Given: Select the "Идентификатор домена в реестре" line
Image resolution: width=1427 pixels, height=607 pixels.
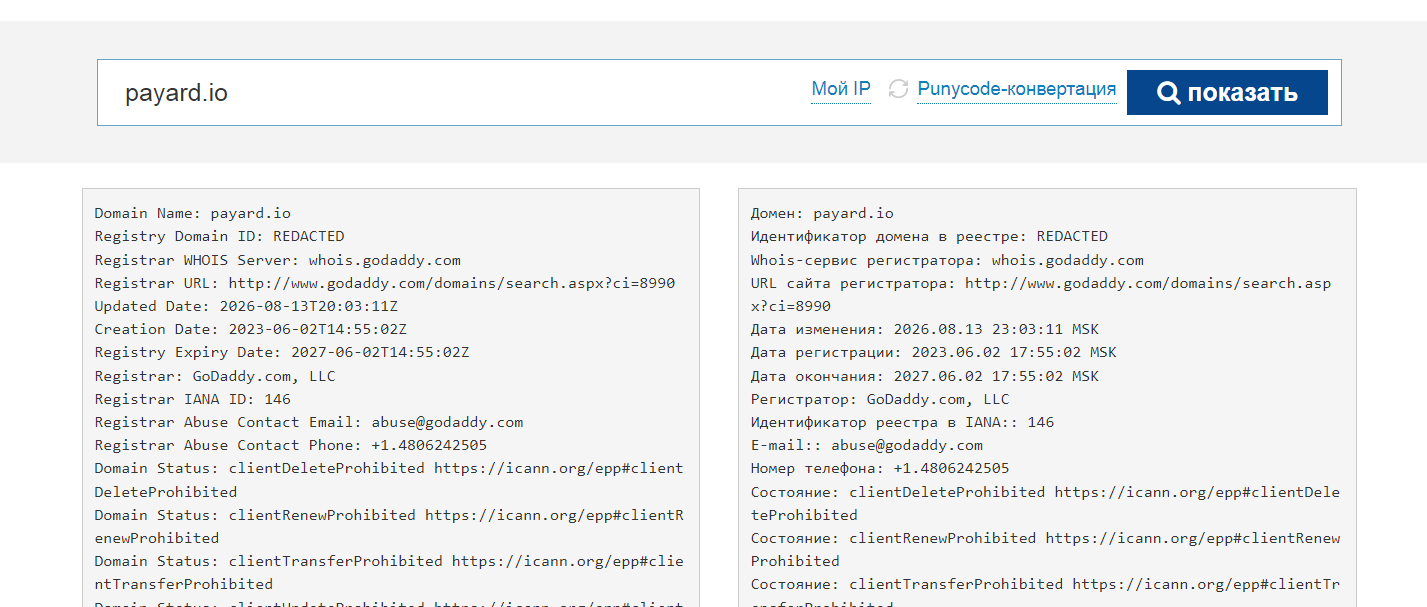Looking at the screenshot, I should (929, 236).
